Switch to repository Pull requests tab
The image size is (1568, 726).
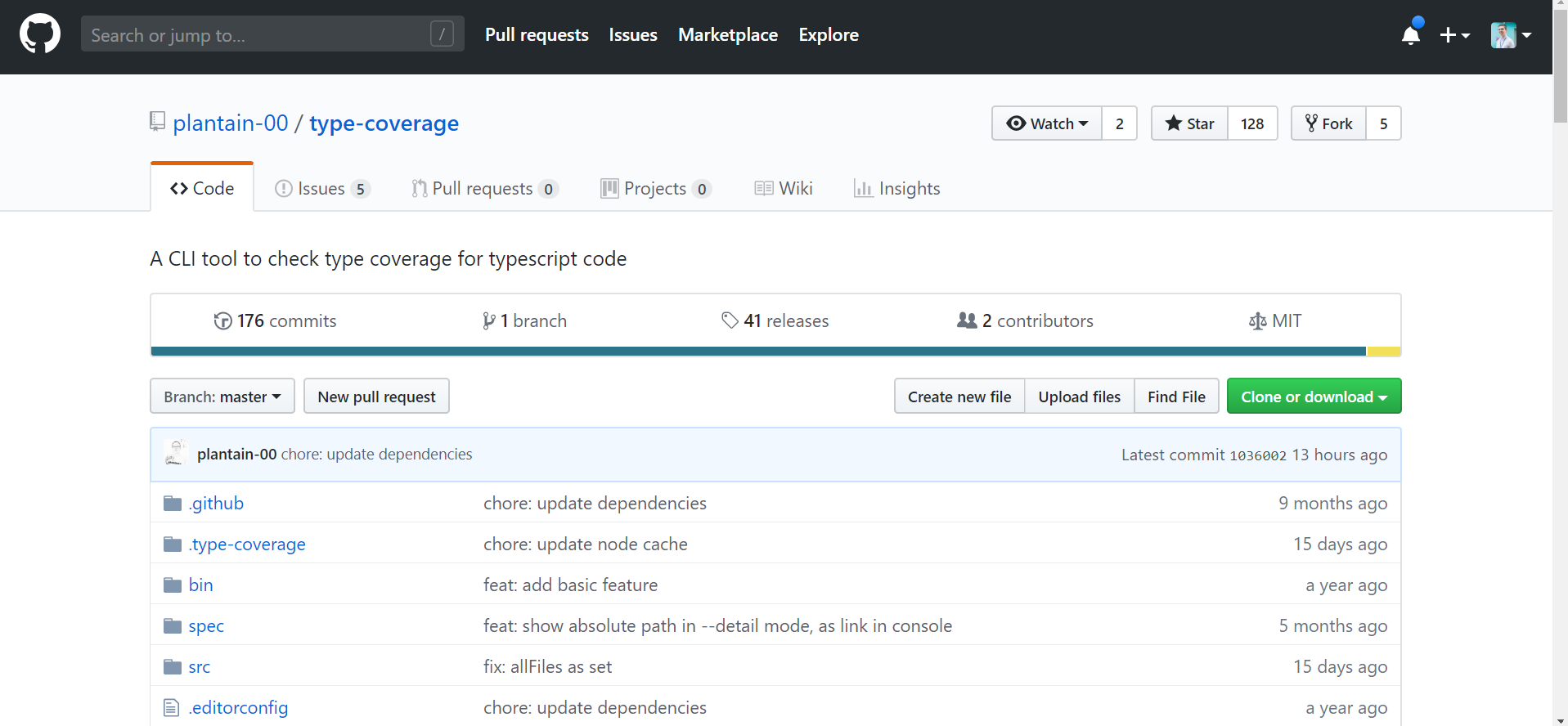485,188
